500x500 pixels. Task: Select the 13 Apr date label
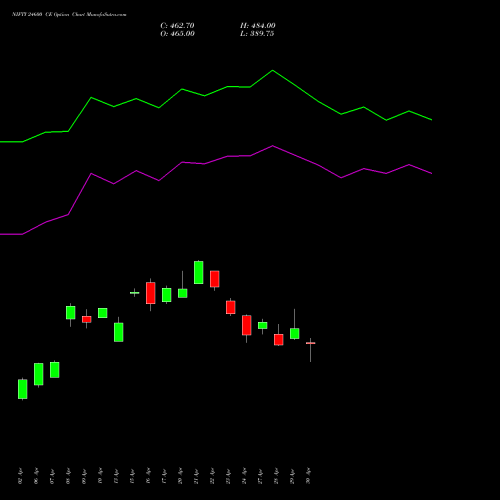point(116,476)
